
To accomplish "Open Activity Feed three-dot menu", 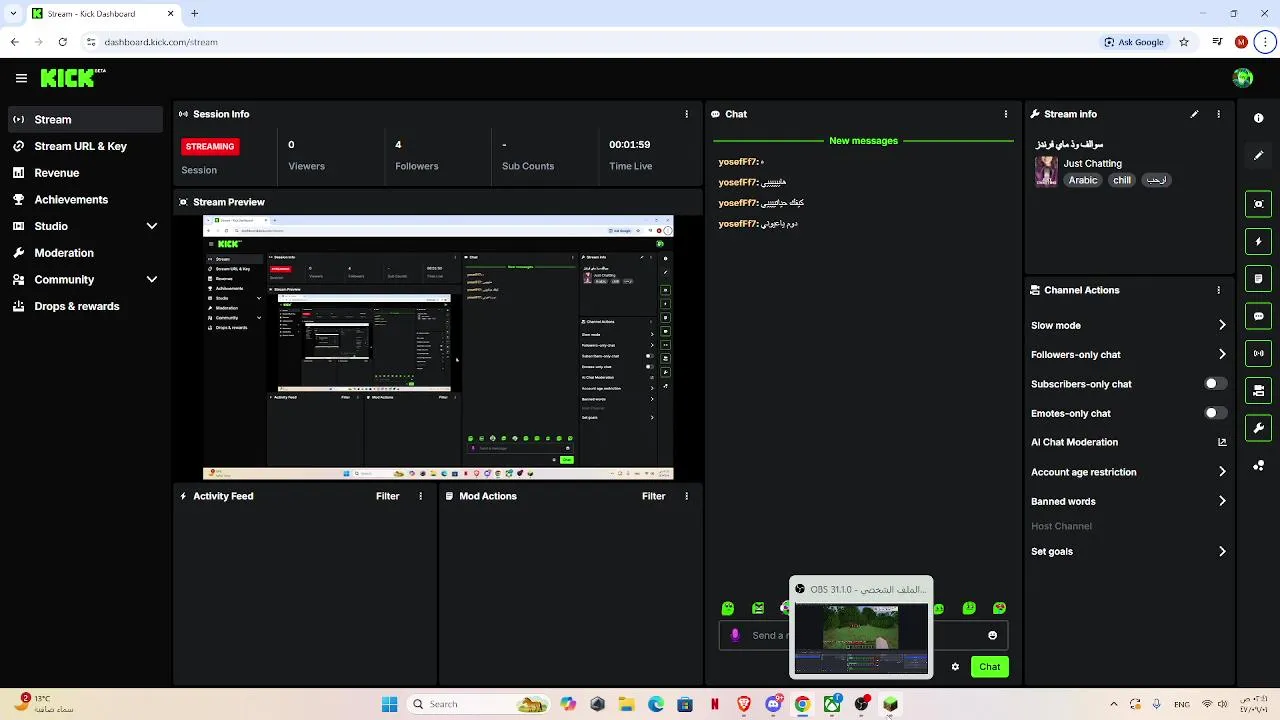I will tap(420, 496).
